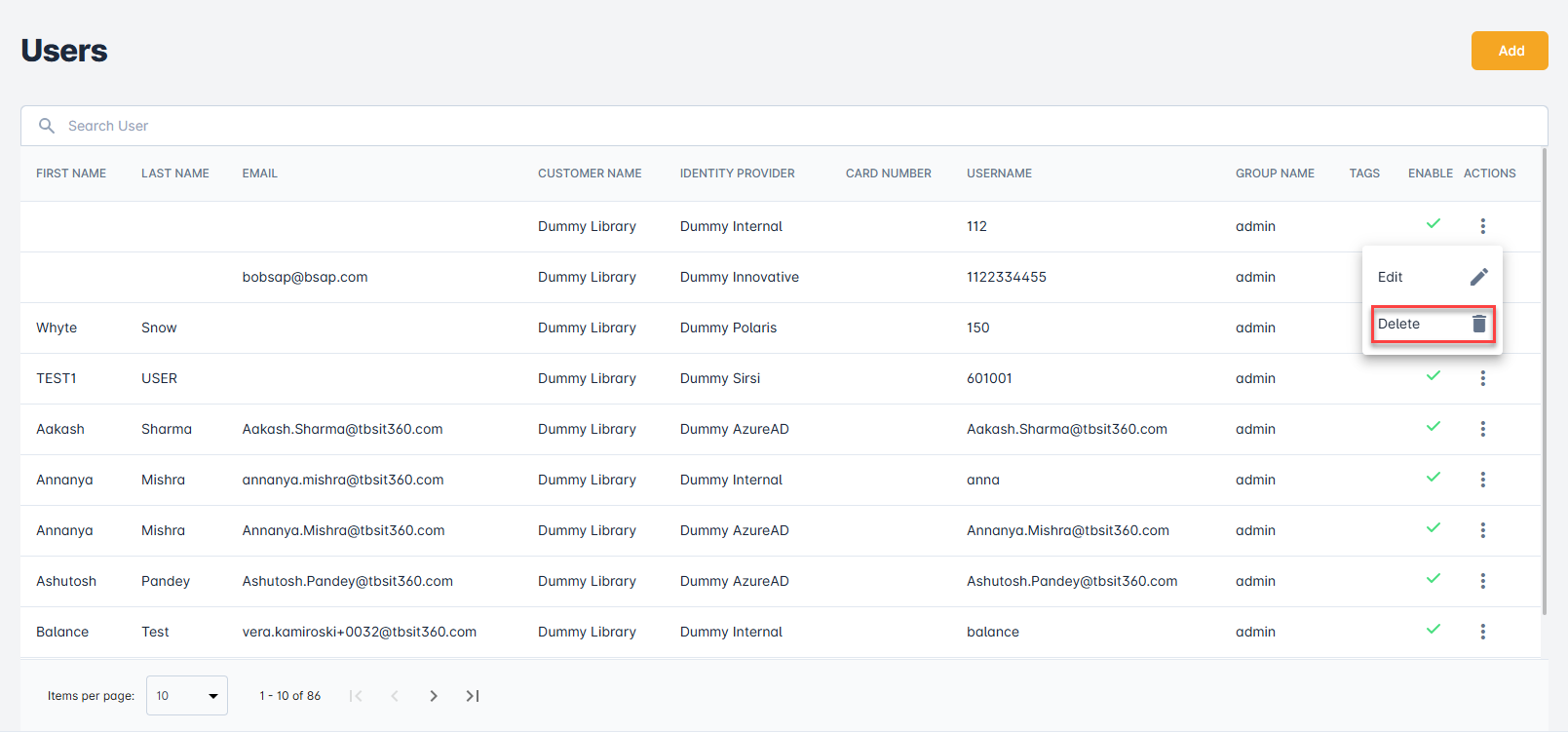The height and width of the screenshot is (733, 1568).
Task: Open actions menu for TEST1 USER
Action: [x=1482, y=378]
